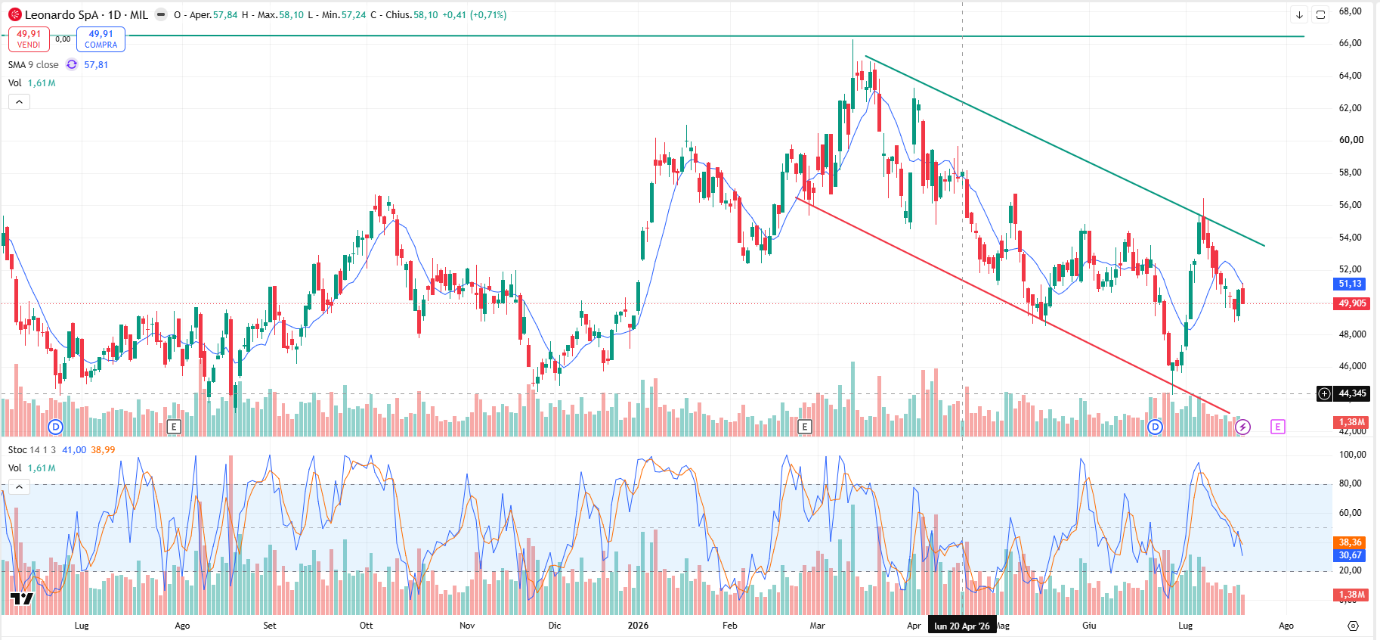Click the 49,905 current price label
The height and width of the screenshot is (640, 1380).
pos(1351,303)
